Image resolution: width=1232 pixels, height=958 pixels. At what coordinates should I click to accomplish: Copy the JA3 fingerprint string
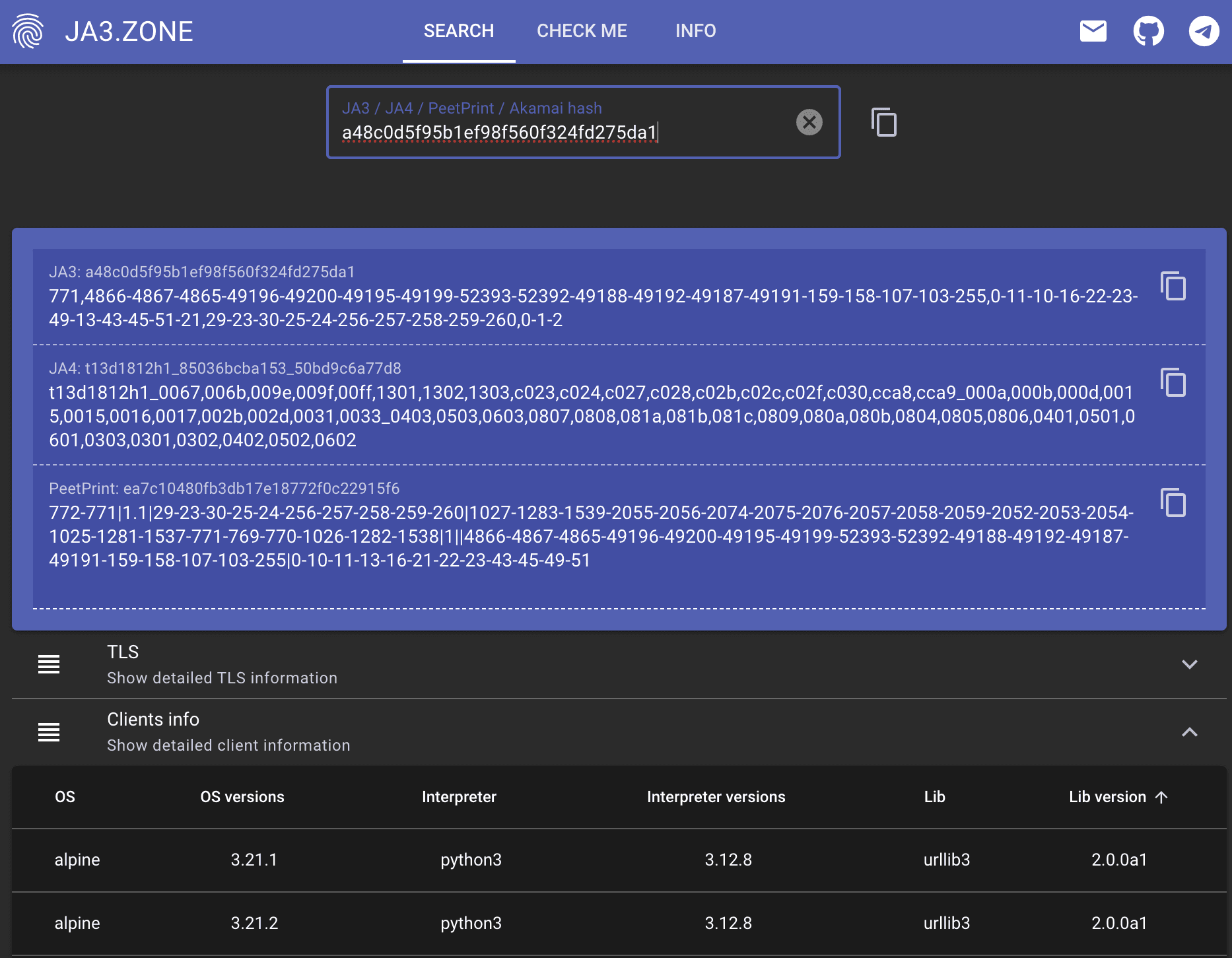click(1173, 286)
